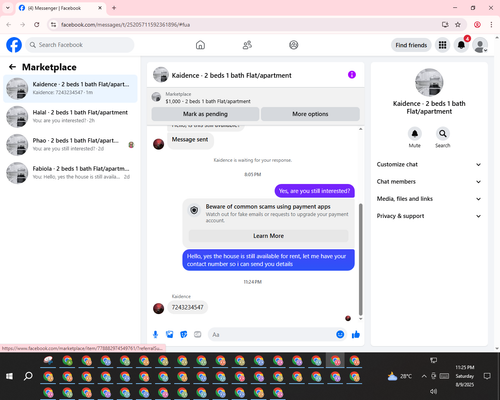Open a new browser tab
This screenshot has width=500, height=400.
click(x=114, y=8)
